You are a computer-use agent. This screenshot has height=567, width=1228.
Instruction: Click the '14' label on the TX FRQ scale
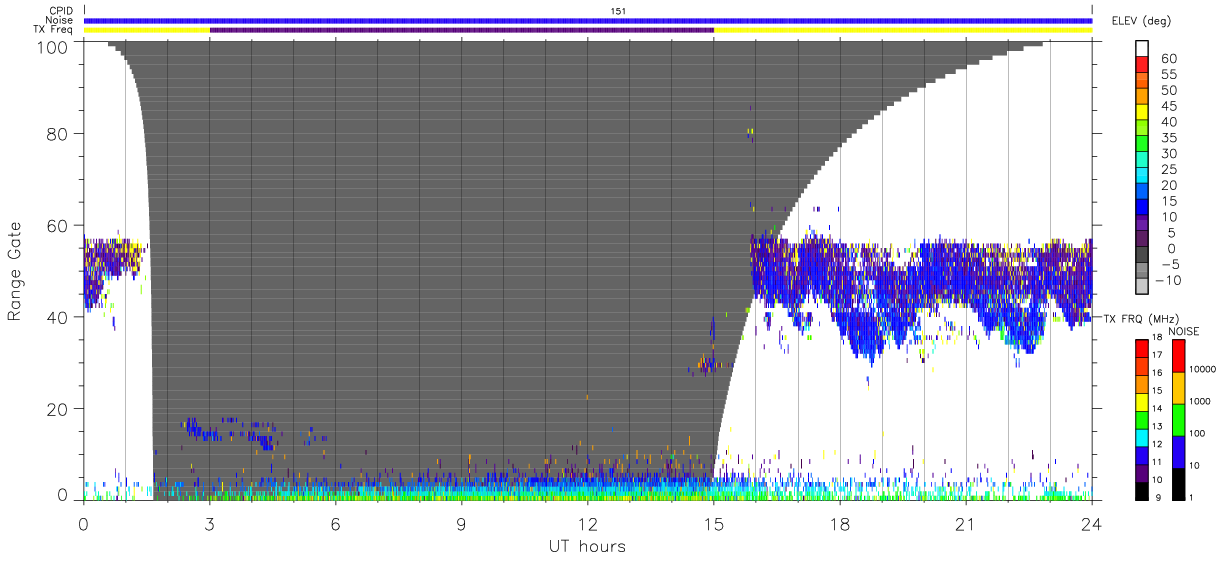point(1159,410)
